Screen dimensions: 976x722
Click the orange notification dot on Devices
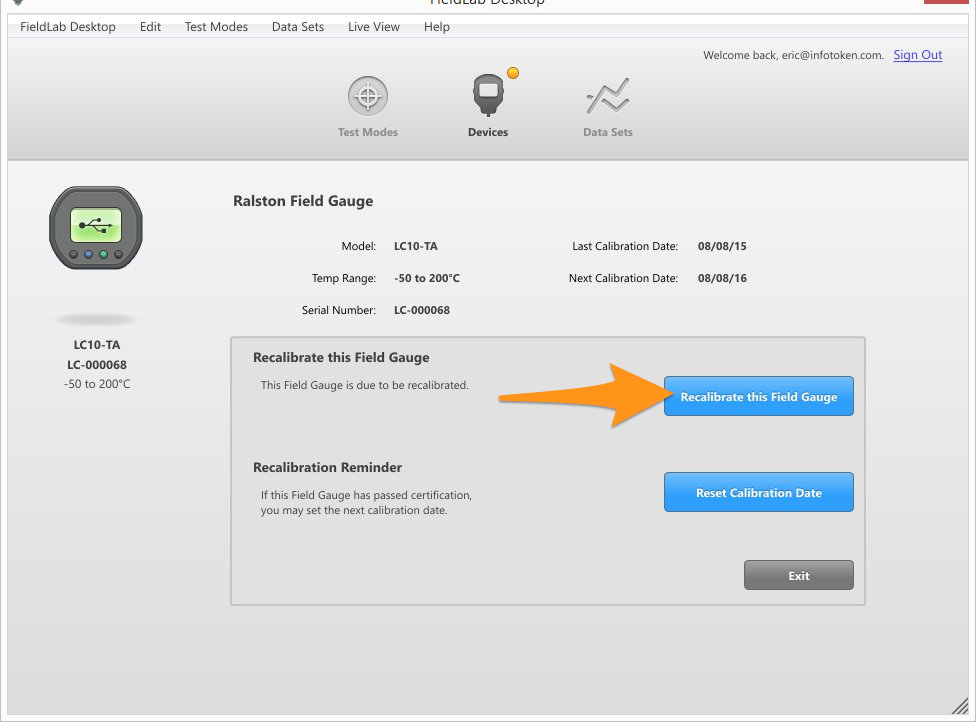tap(513, 73)
